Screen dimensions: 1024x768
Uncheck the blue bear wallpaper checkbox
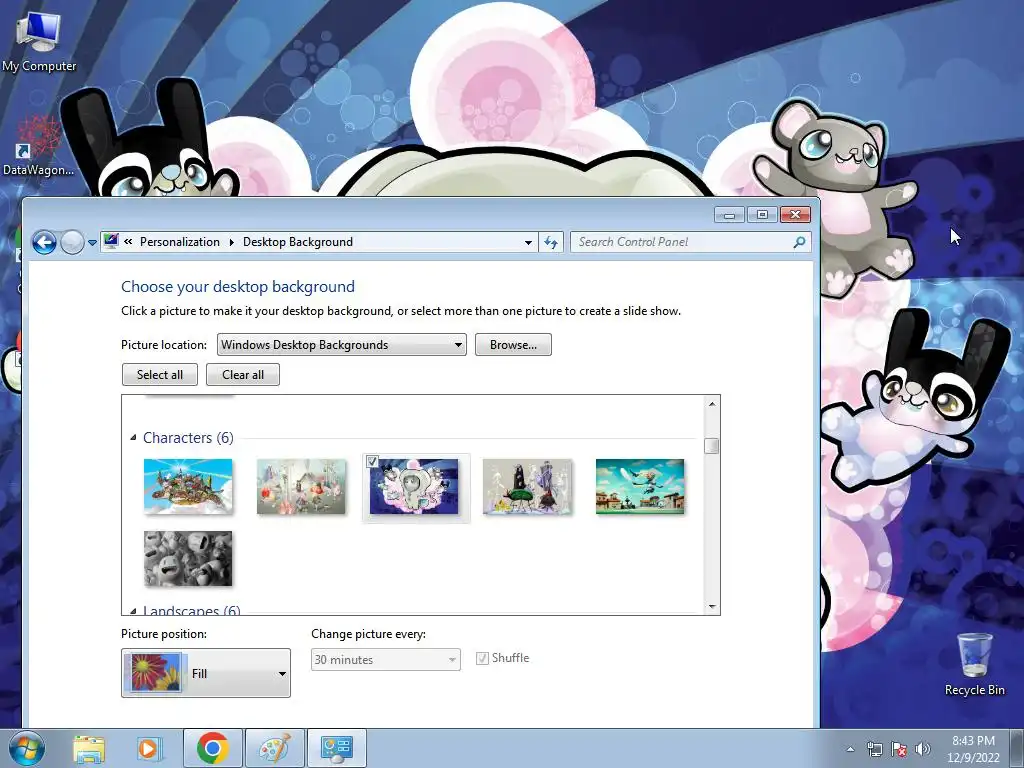point(372,462)
